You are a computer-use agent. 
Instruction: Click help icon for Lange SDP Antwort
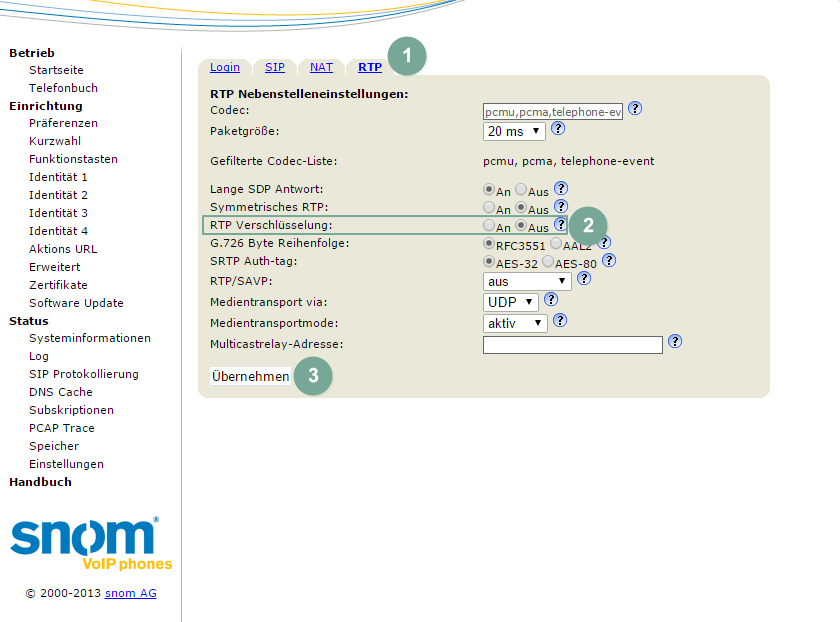click(561, 188)
